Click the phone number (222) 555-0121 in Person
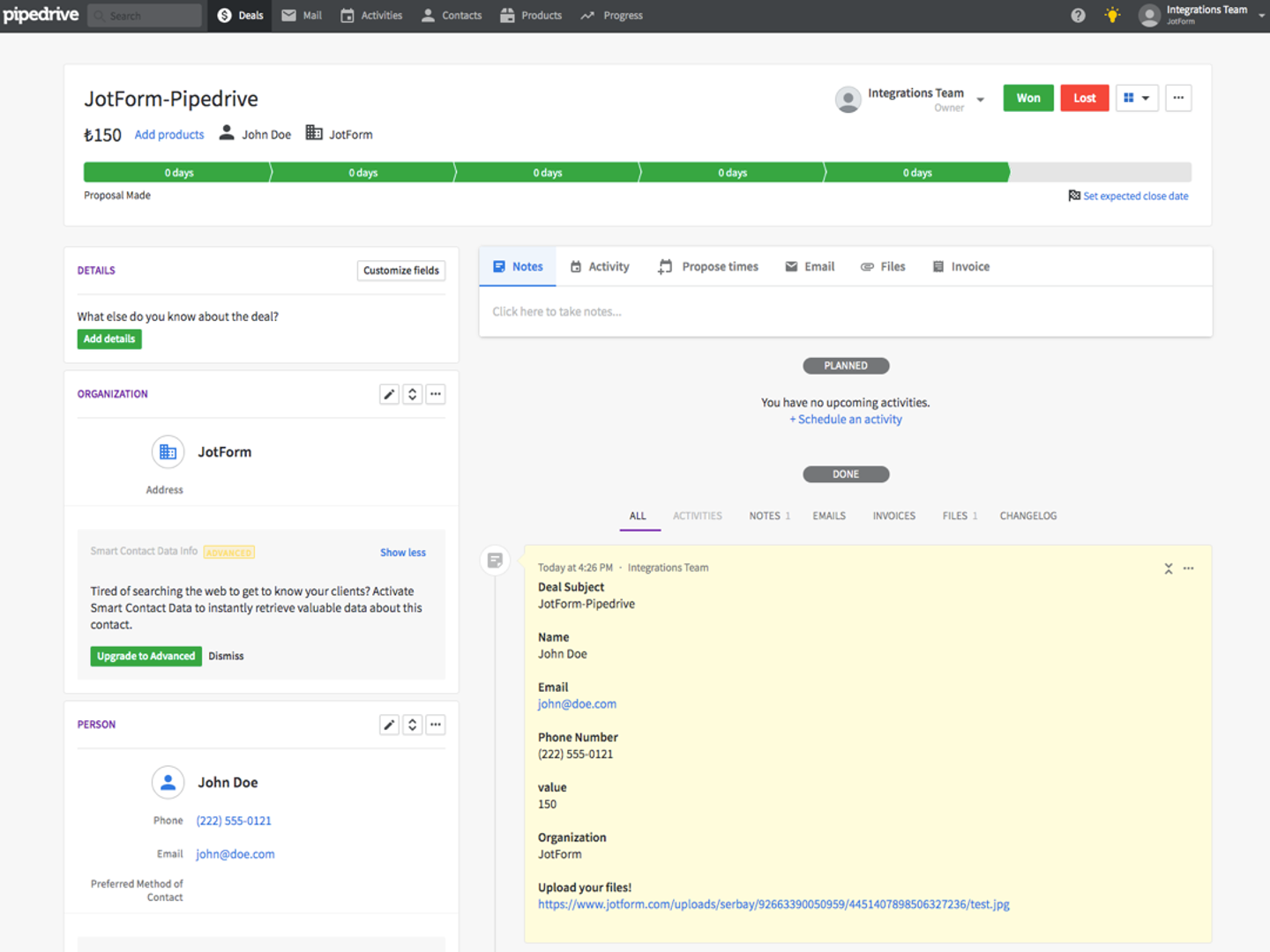The image size is (1270, 952). pyautogui.click(x=234, y=821)
